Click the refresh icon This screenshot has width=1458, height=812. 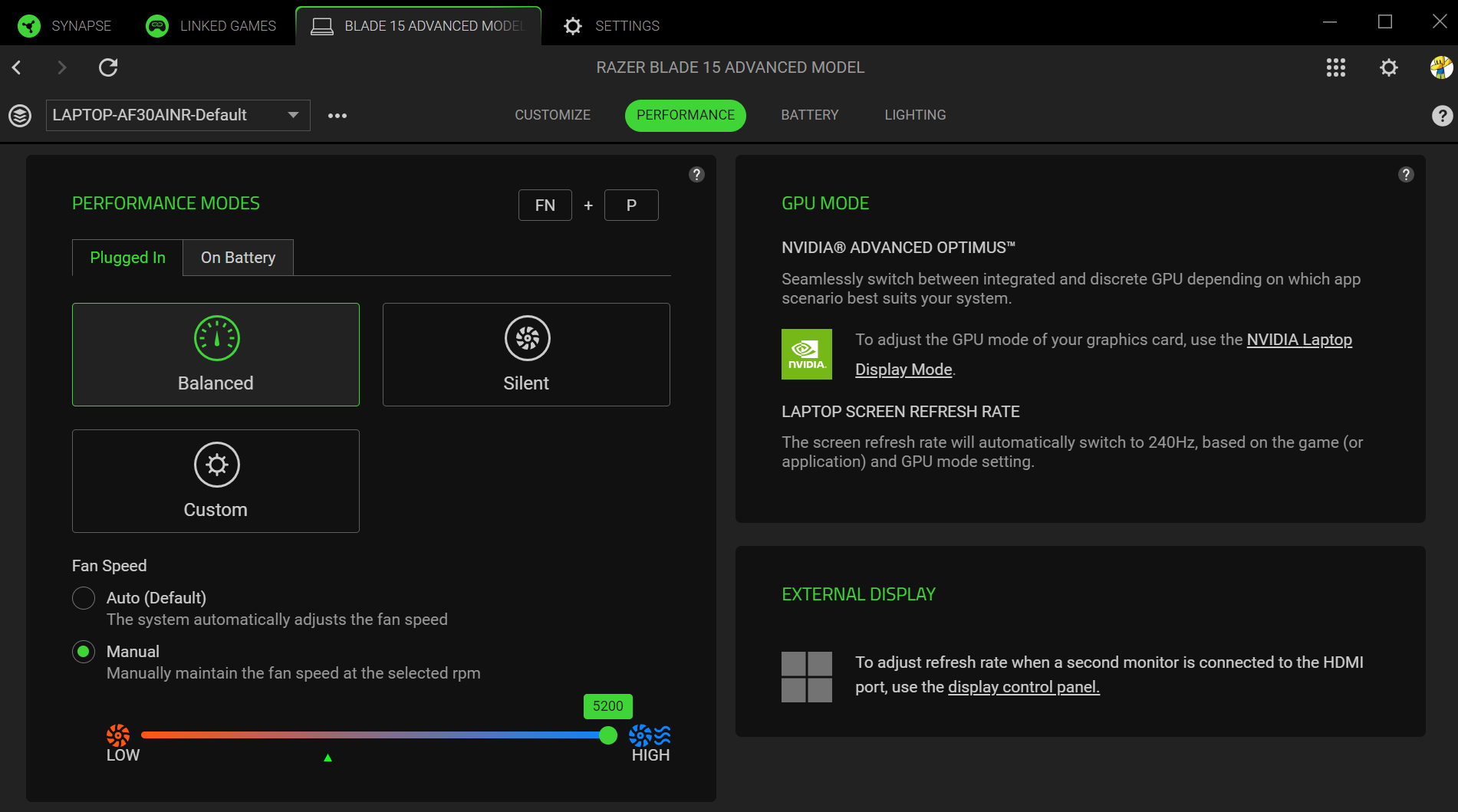pos(108,67)
